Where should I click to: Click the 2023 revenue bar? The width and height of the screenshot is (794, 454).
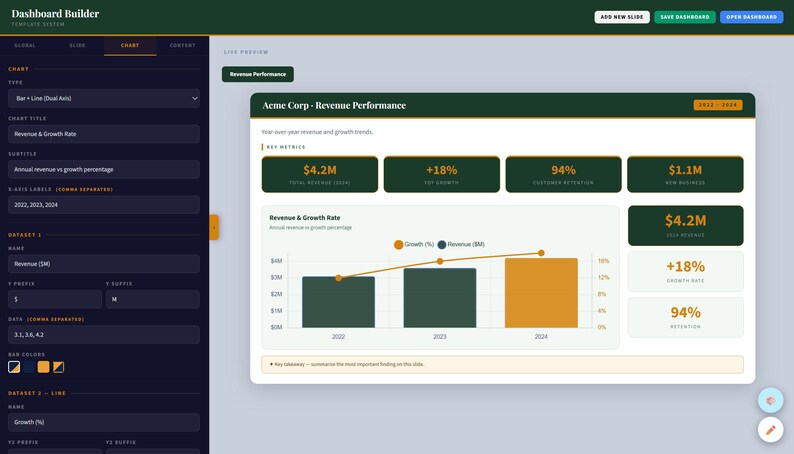[x=440, y=298]
